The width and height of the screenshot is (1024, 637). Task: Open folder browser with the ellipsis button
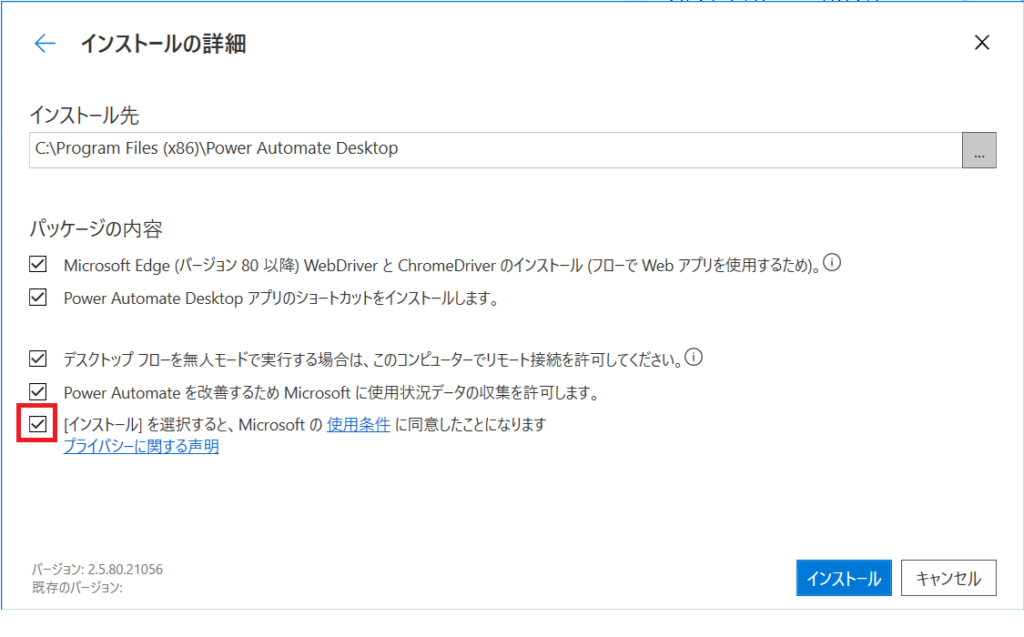[979, 150]
